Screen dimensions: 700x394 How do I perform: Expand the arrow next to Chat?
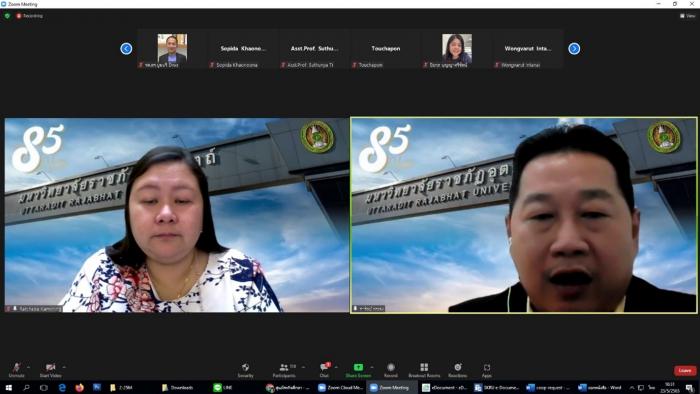click(x=336, y=367)
